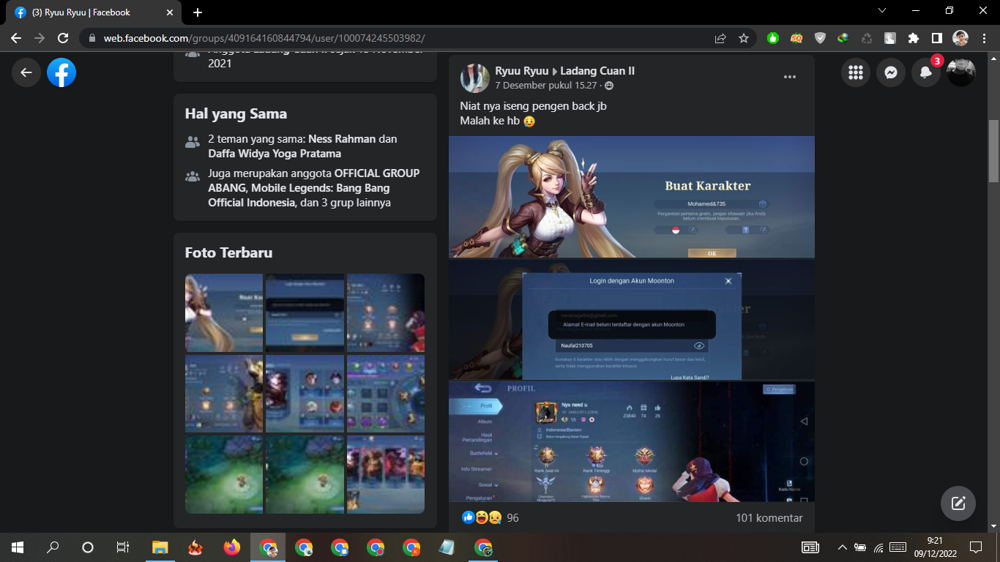Close the Ryuu Ryuu Facebook tab
Image resolution: width=1000 pixels, height=562 pixels.
coord(170,12)
